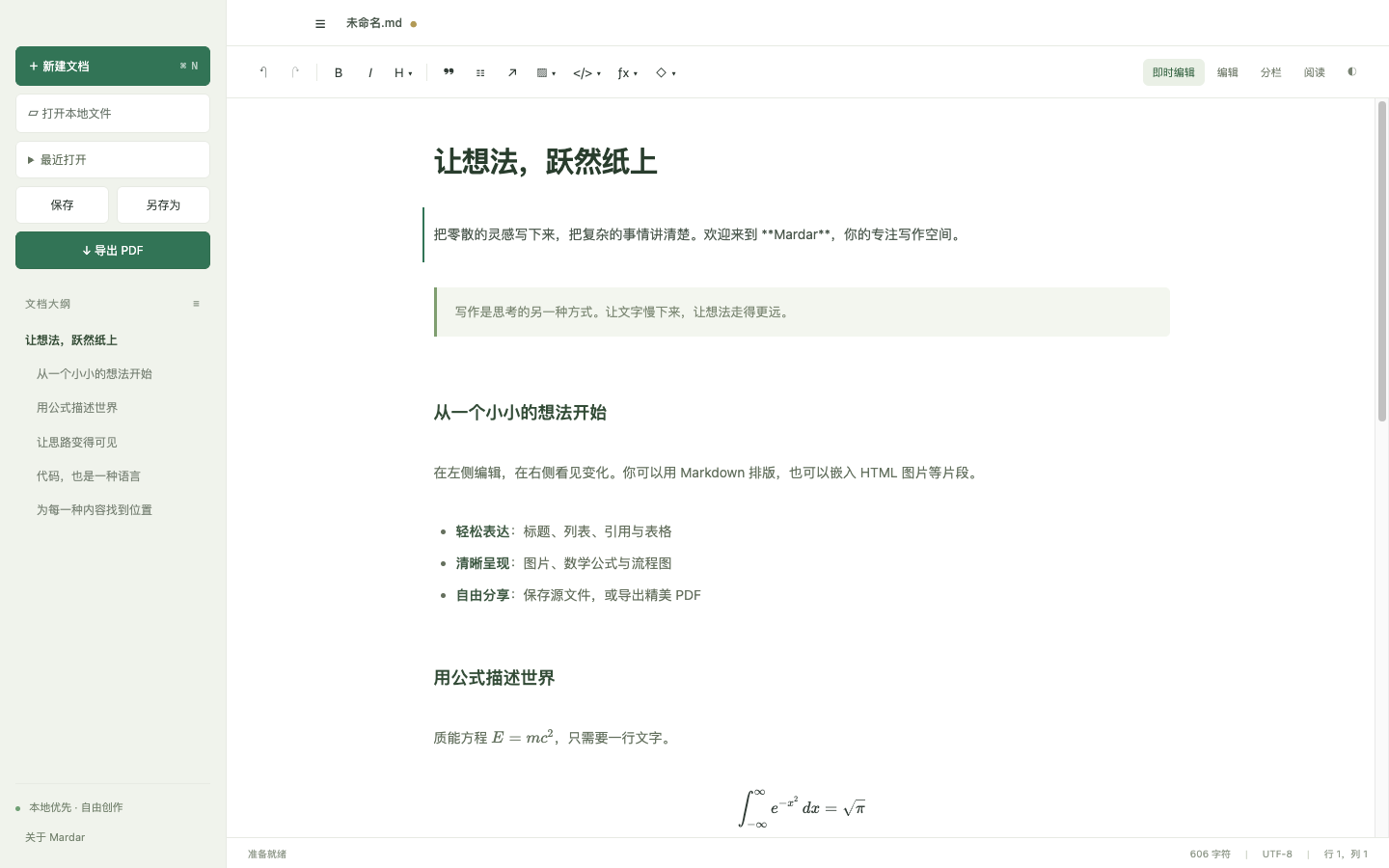Click the integral formula block in the document

point(802,808)
